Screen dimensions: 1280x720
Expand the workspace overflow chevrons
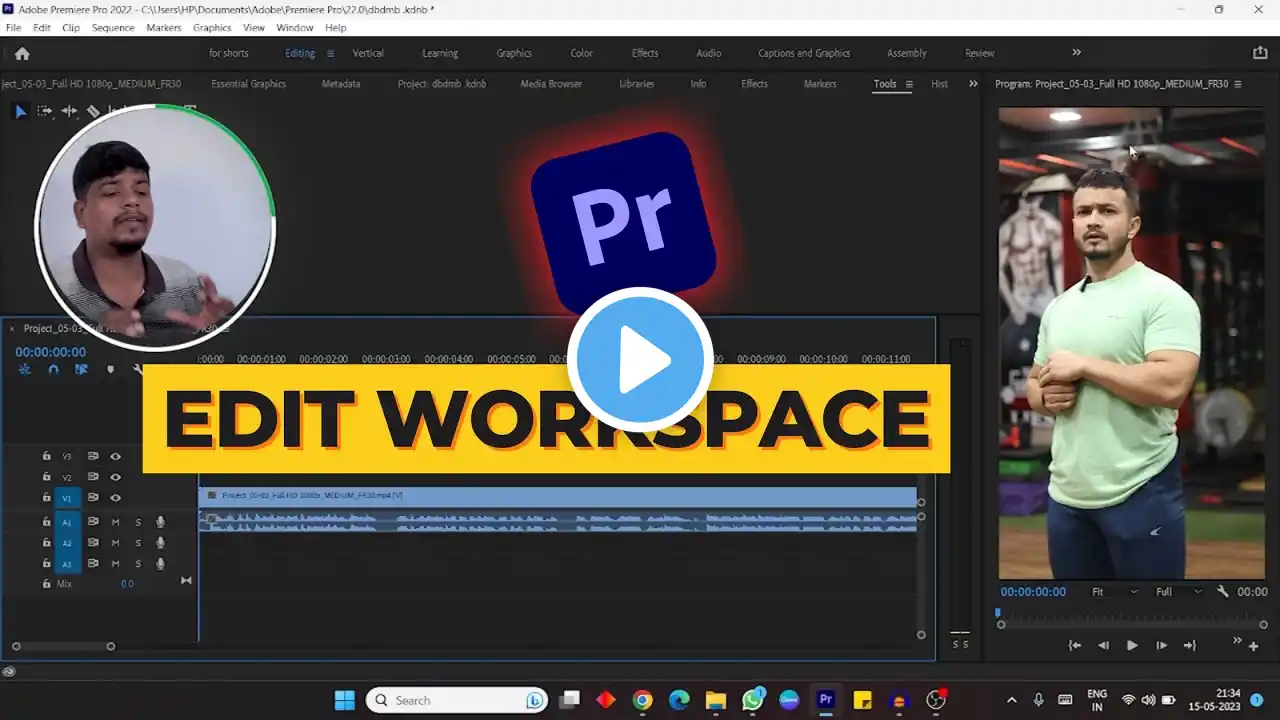point(1076,53)
